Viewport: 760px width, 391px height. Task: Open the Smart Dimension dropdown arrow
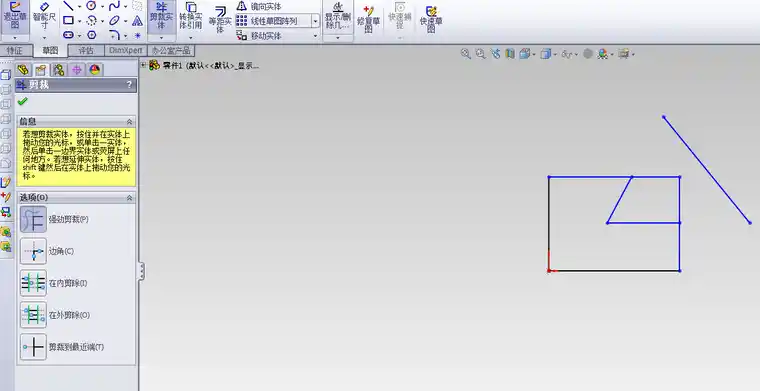(44, 38)
